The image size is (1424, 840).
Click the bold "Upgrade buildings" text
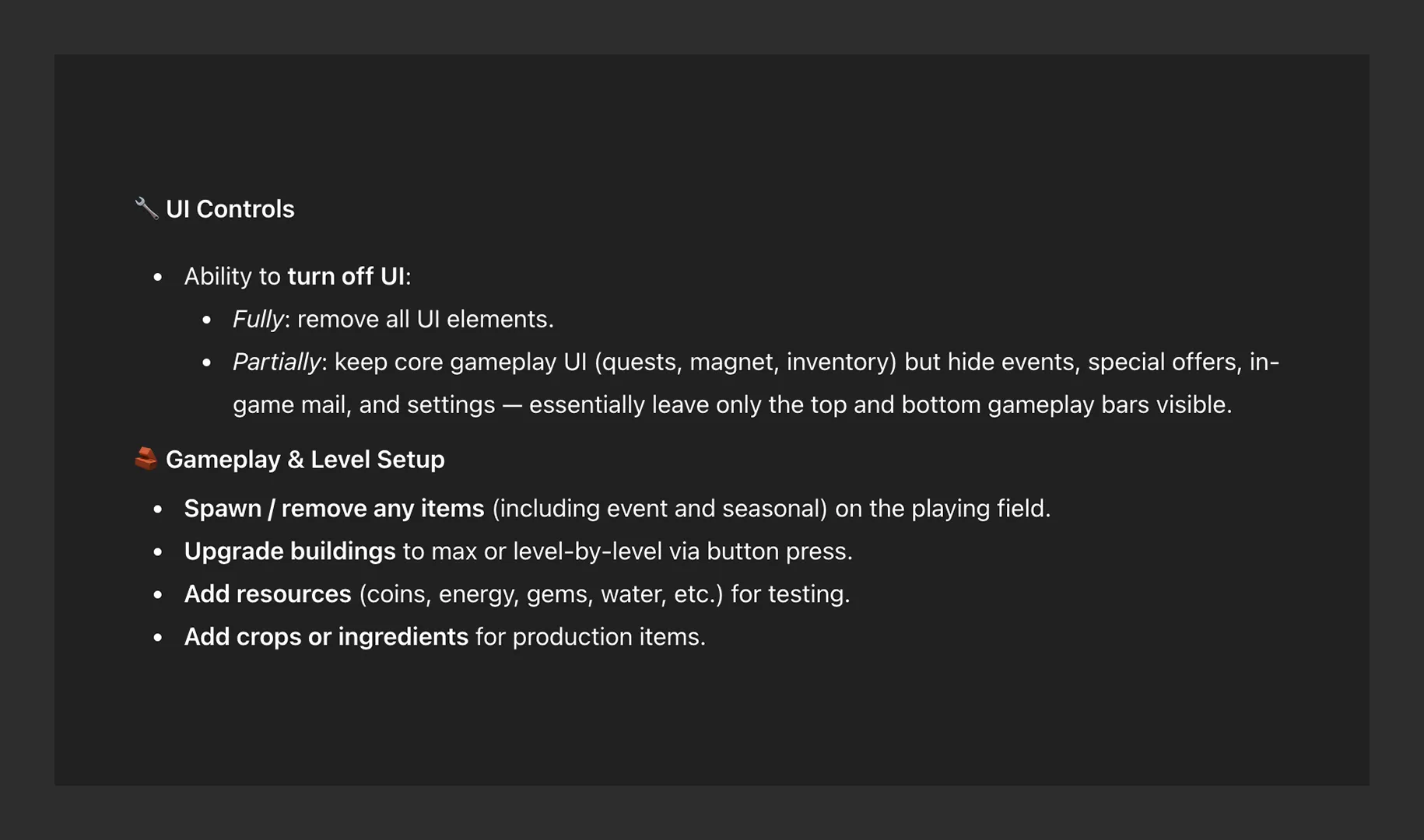(289, 551)
